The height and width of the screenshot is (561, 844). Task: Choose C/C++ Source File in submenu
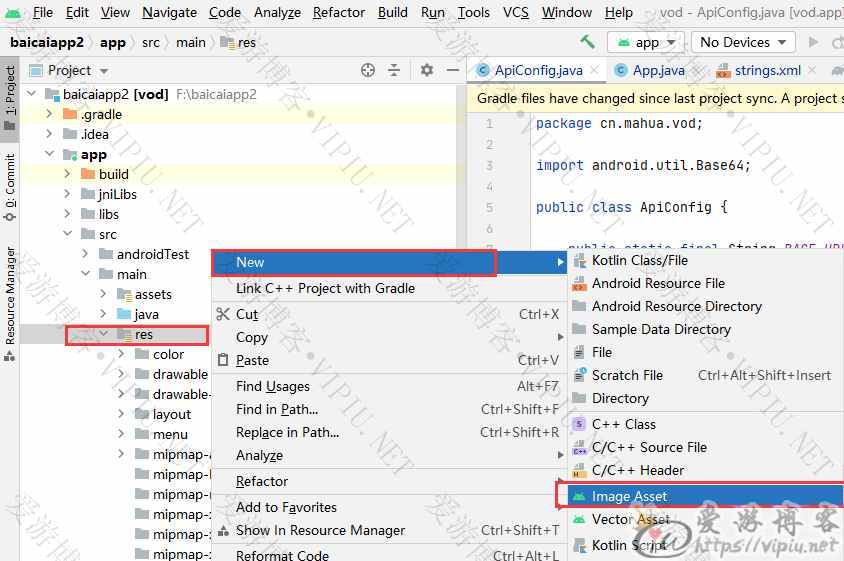705,447
